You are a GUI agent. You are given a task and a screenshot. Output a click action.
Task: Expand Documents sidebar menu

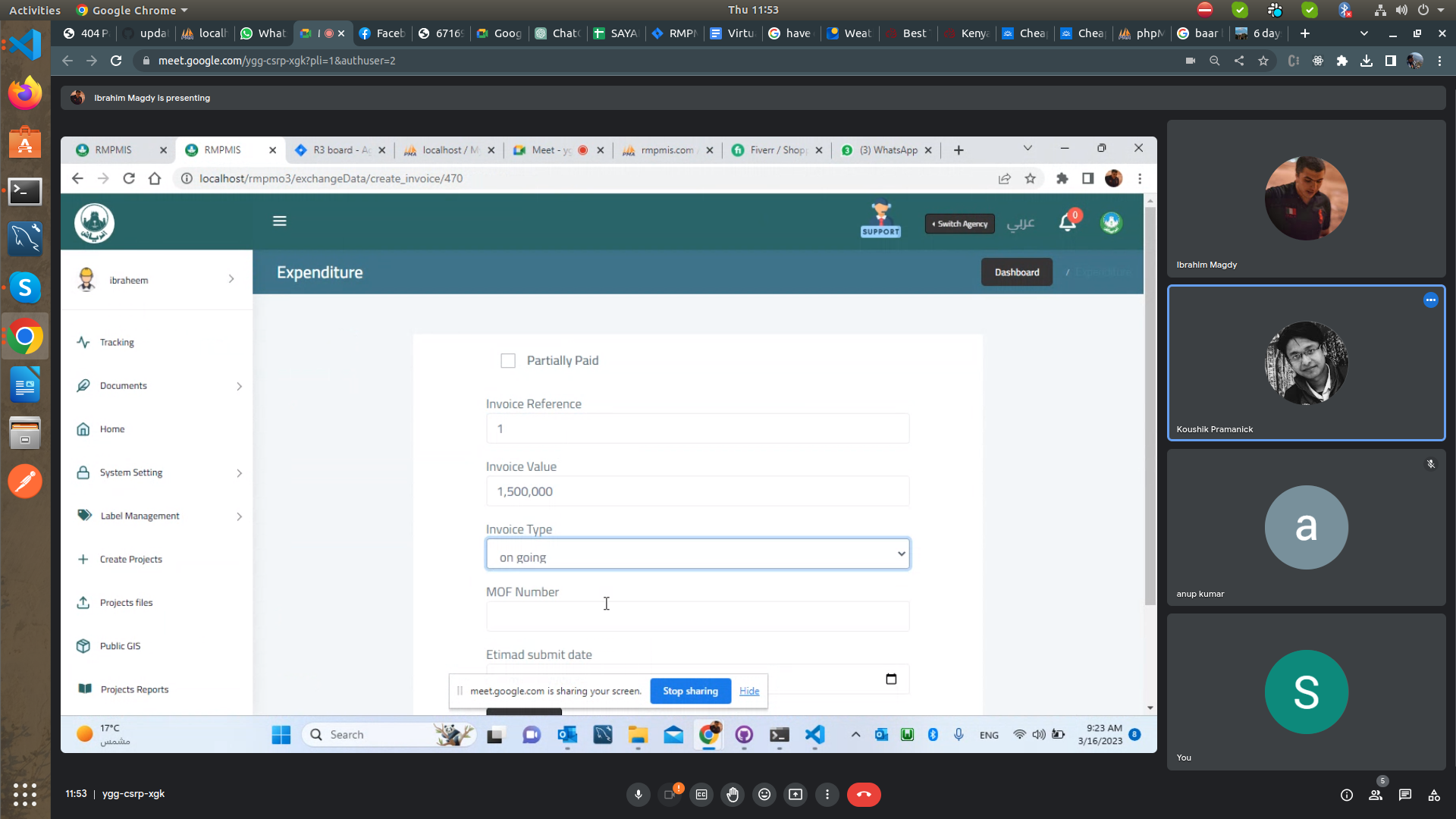(159, 386)
